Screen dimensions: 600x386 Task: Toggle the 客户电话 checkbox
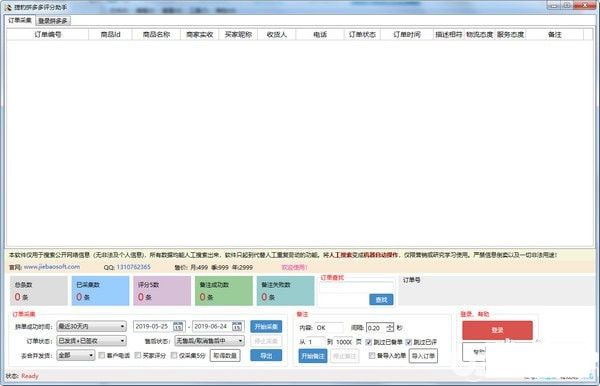(101, 355)
